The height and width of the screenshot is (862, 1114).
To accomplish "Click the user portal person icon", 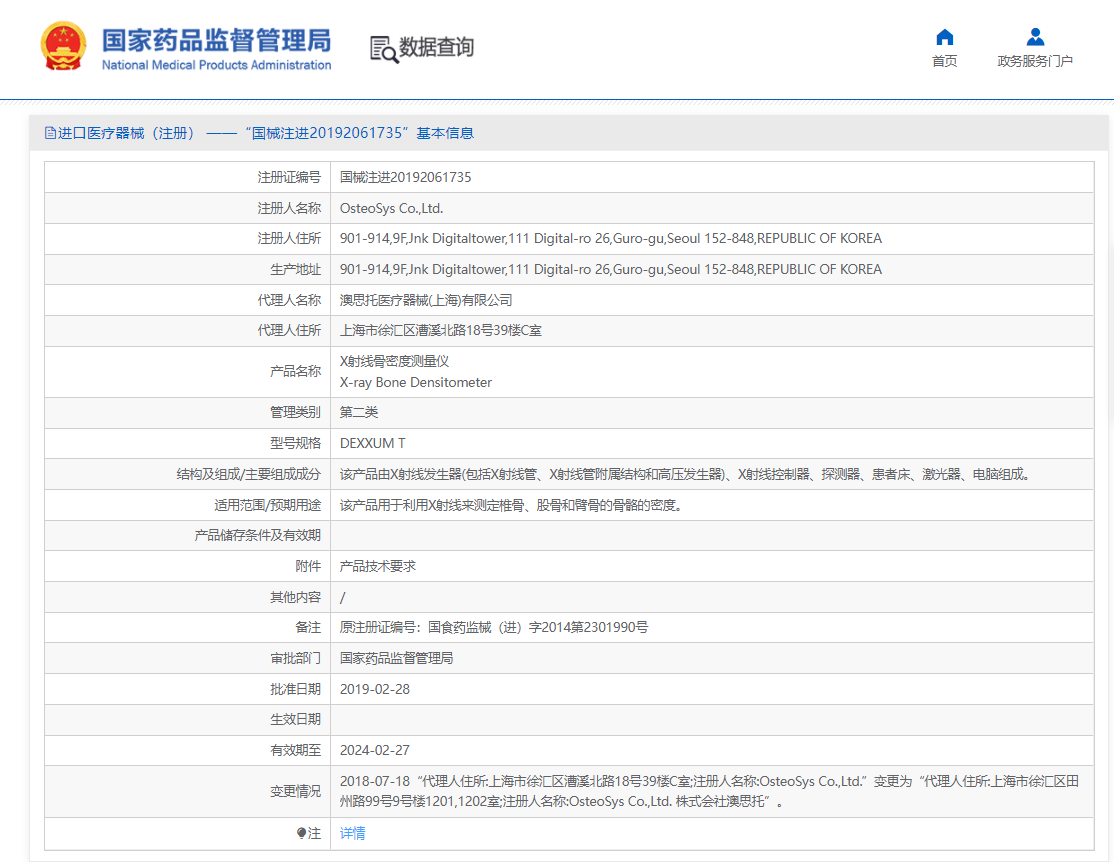I will 1035,37.
